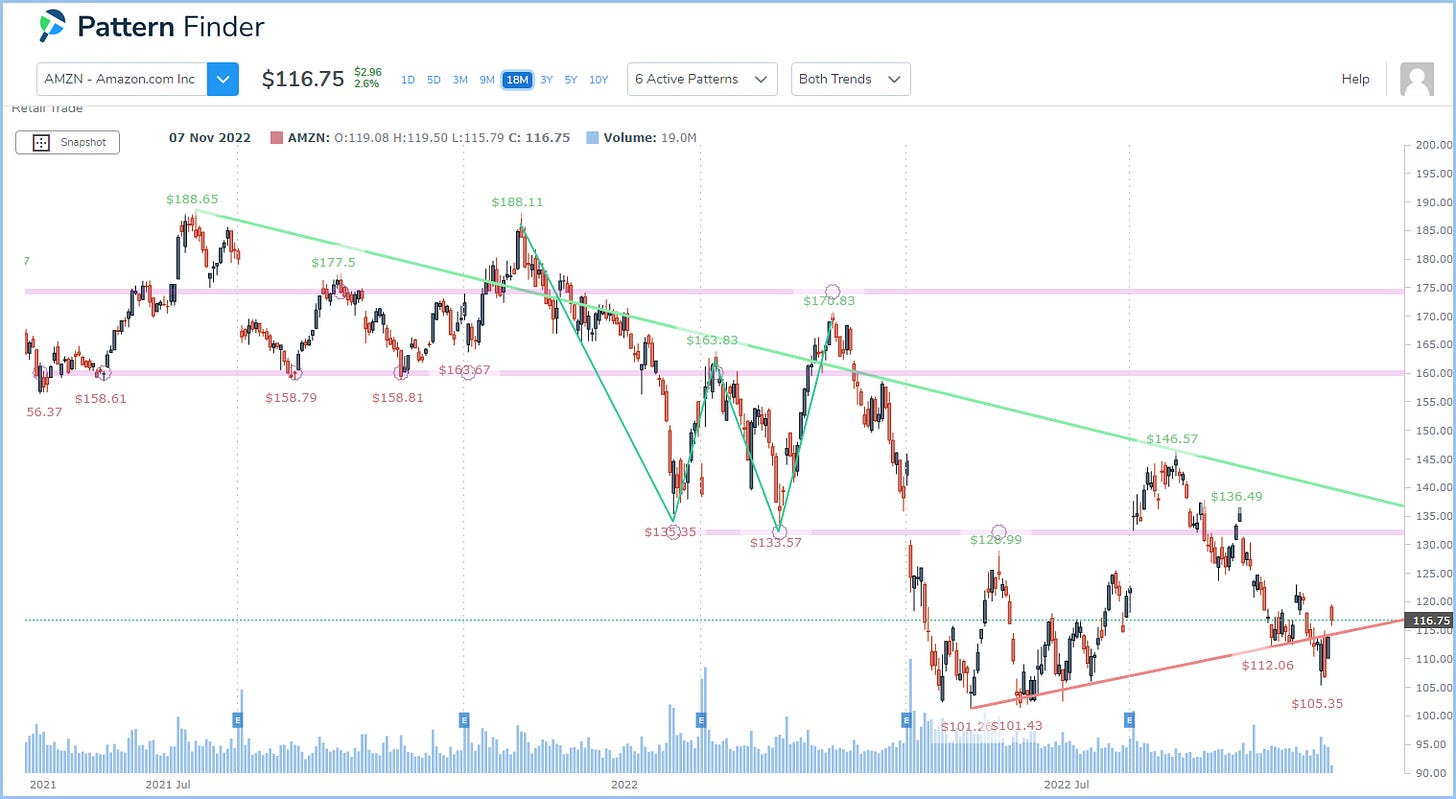
Task: Open the 6 Active Patterns dropdown
Action: (x=702, y=79)
